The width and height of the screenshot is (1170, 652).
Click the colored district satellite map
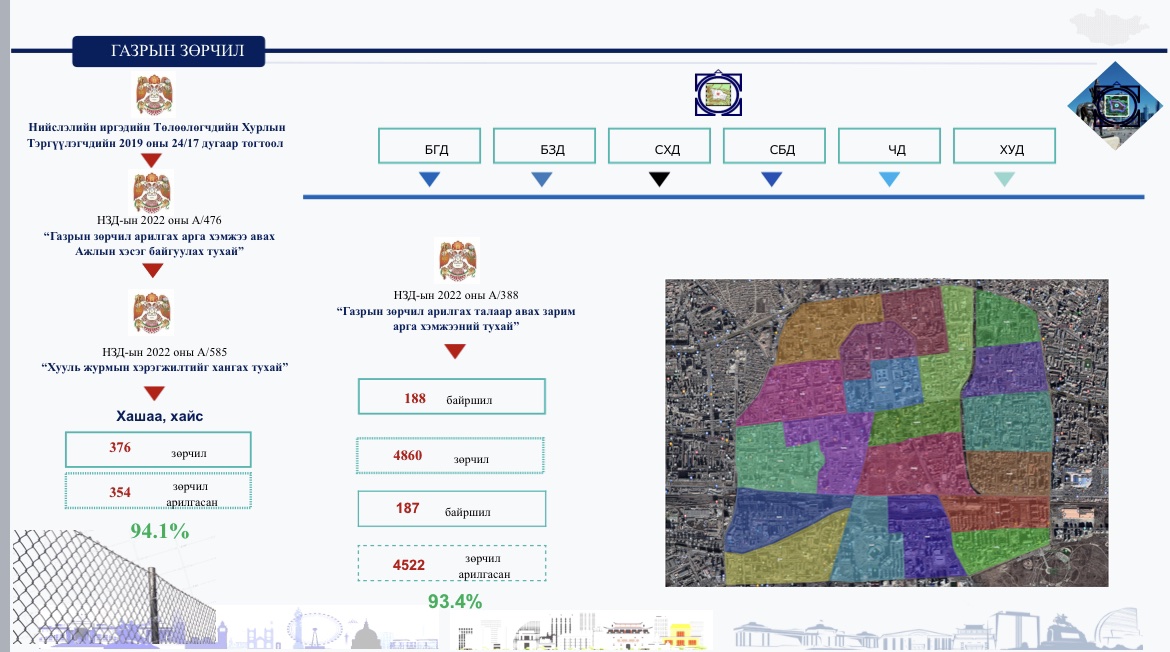tap(886, 432)
